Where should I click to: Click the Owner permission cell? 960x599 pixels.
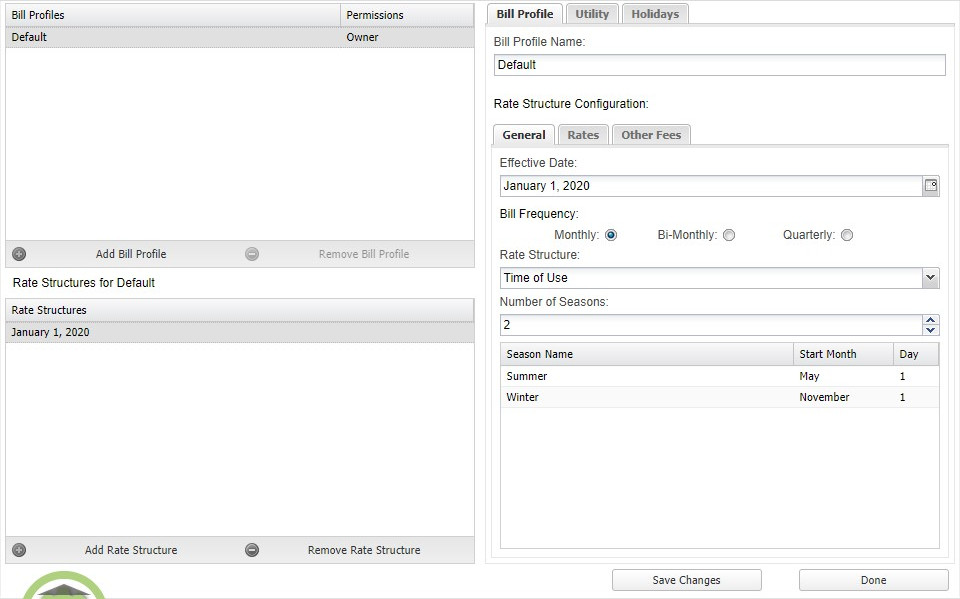(407, 37)
